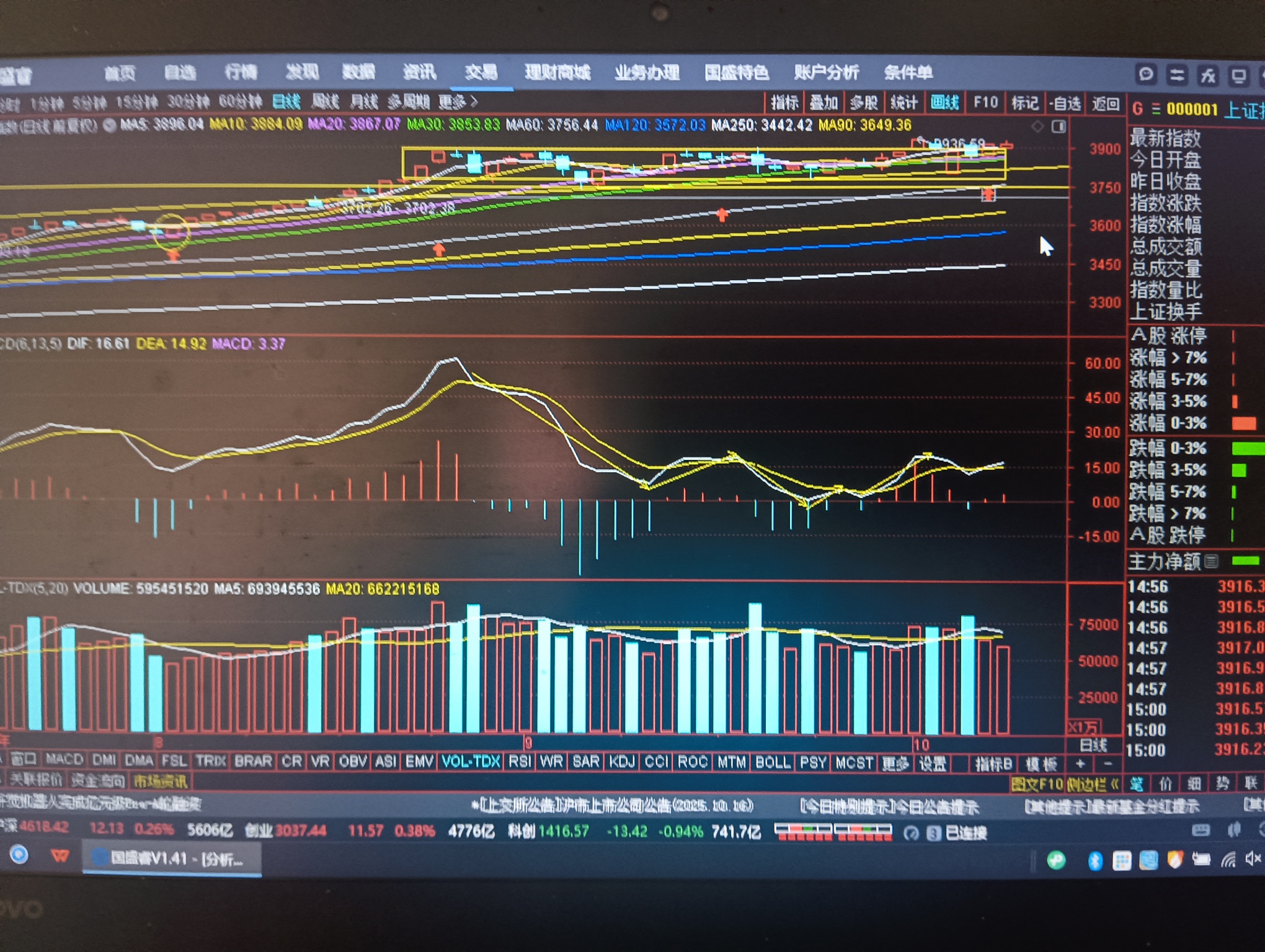The width and height of the screenshot is (1265, 952).
Task: Open the 交易 menu tab
Action: pyautogui.click(x=481, y=73)
